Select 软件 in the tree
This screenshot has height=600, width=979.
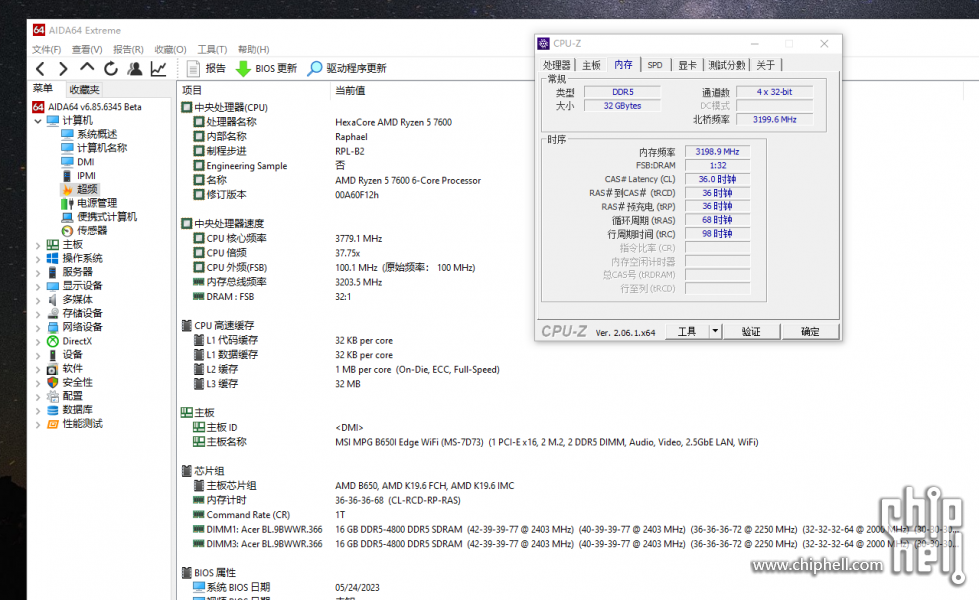[x=72, y=368]
